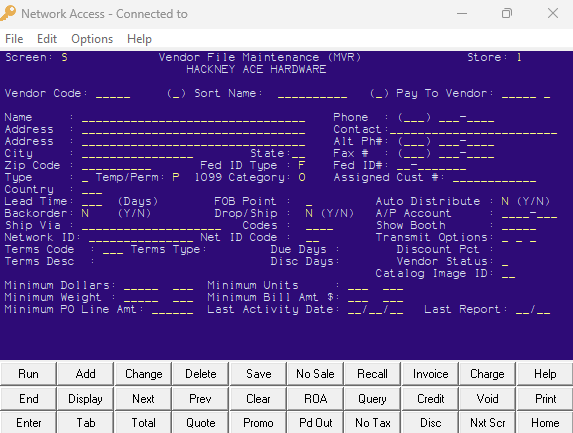Click the Vendor Code field
573x433 pixels.
tap(113, 94)
